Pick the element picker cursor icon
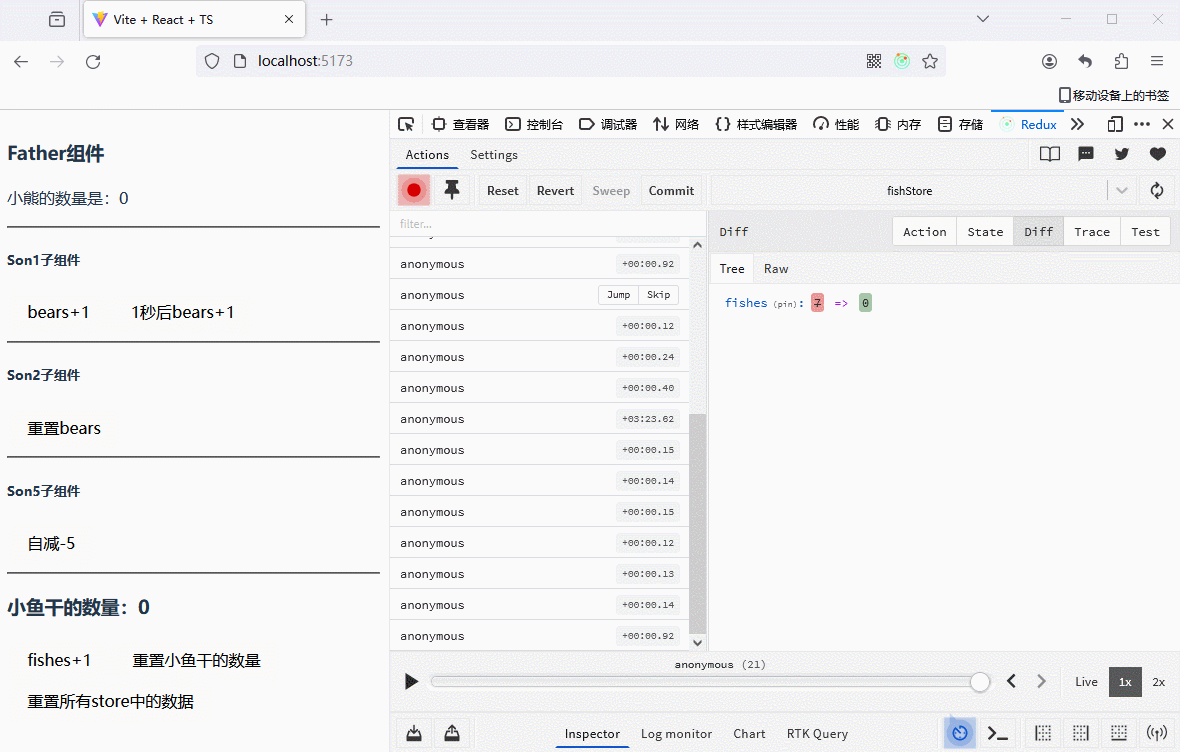1180x752 pixels. 406,124
